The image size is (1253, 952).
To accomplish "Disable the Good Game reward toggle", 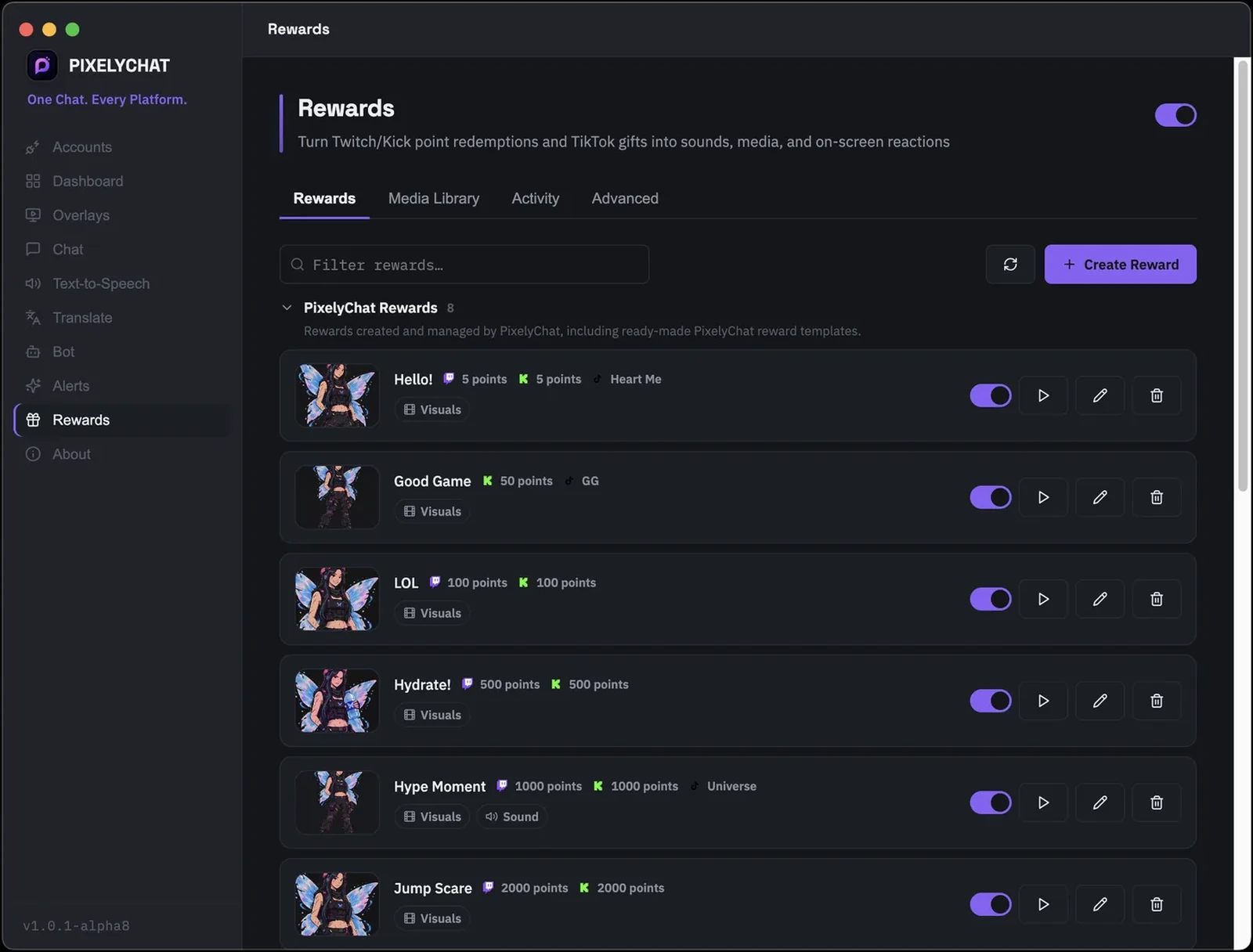I will pyautogui.click(x=991, y=497).
